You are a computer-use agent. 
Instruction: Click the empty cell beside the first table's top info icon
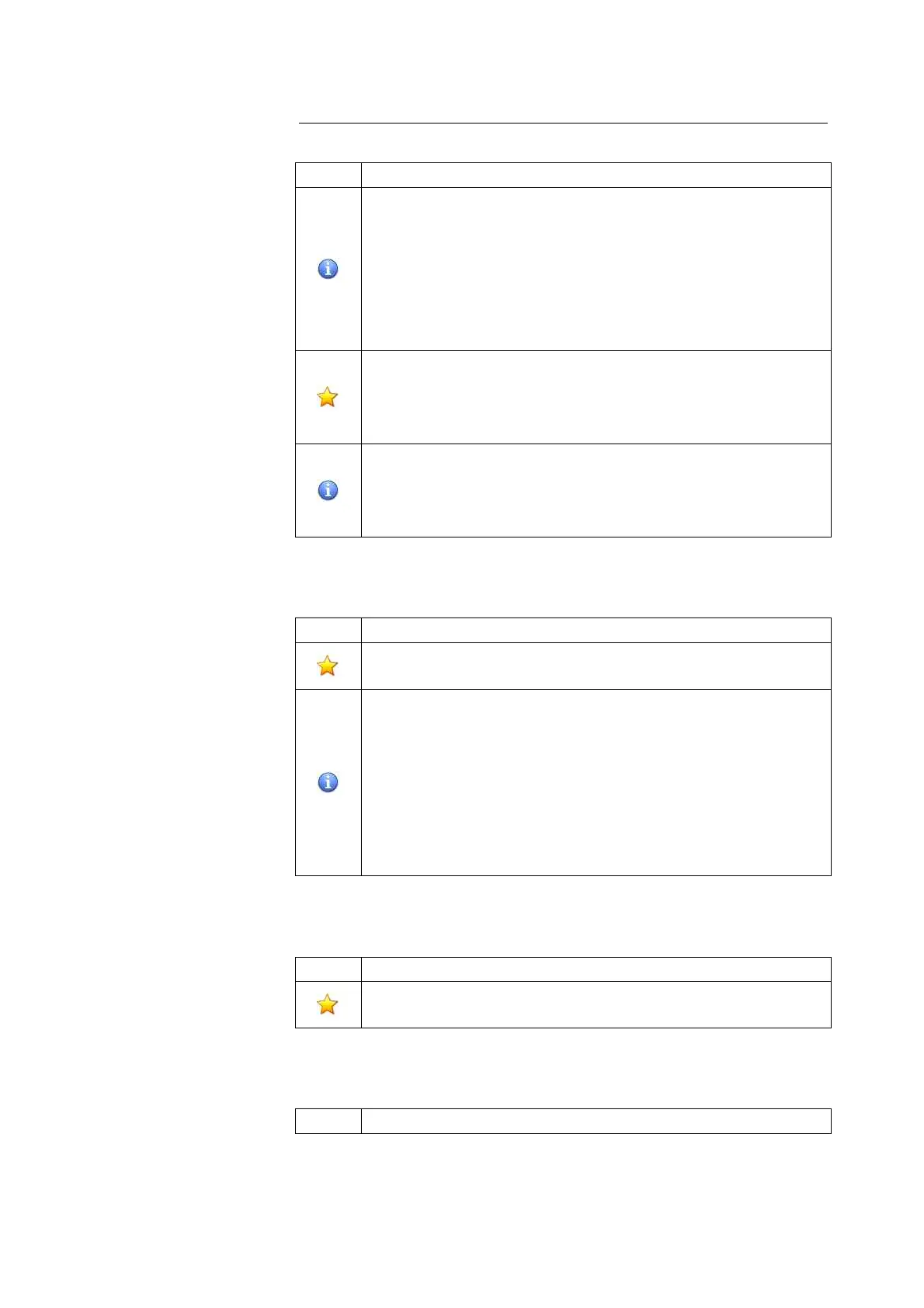(x=596, y=269)
